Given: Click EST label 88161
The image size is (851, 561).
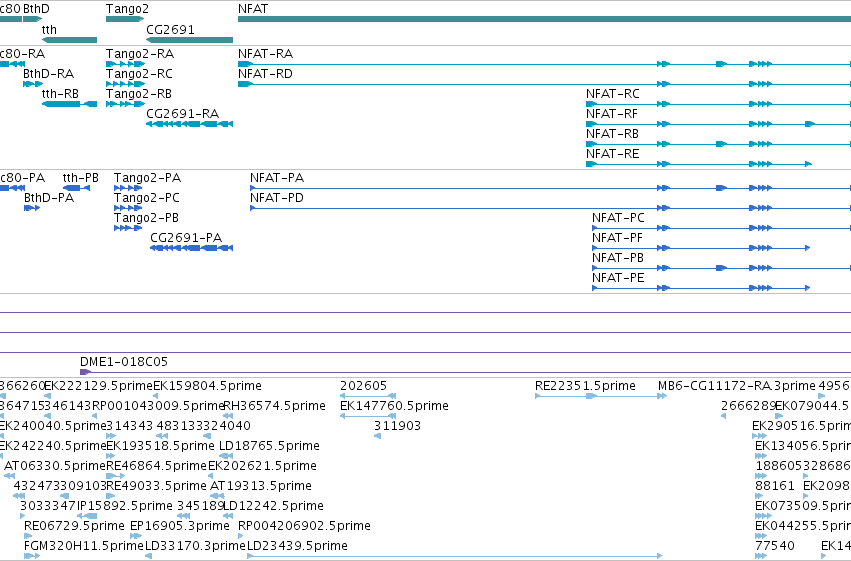Looking at the screenshot, I should 775,486.
